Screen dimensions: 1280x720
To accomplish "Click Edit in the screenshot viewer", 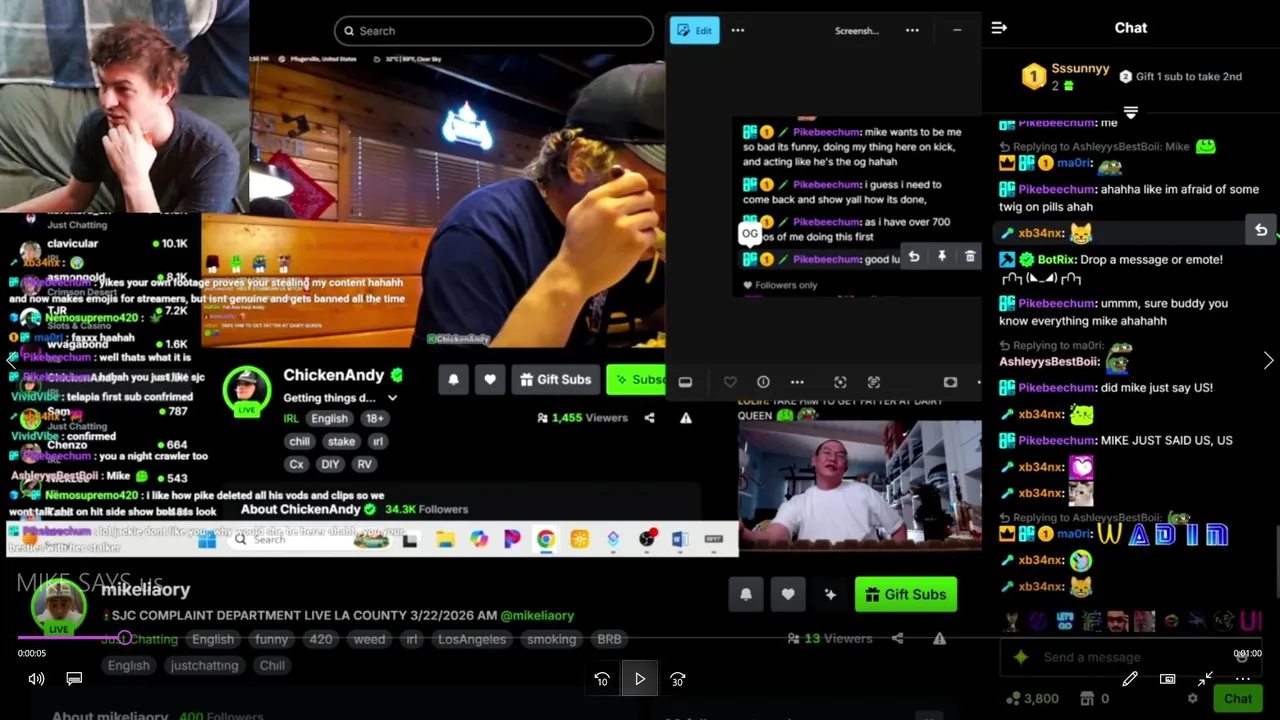I will pos(694,30).
